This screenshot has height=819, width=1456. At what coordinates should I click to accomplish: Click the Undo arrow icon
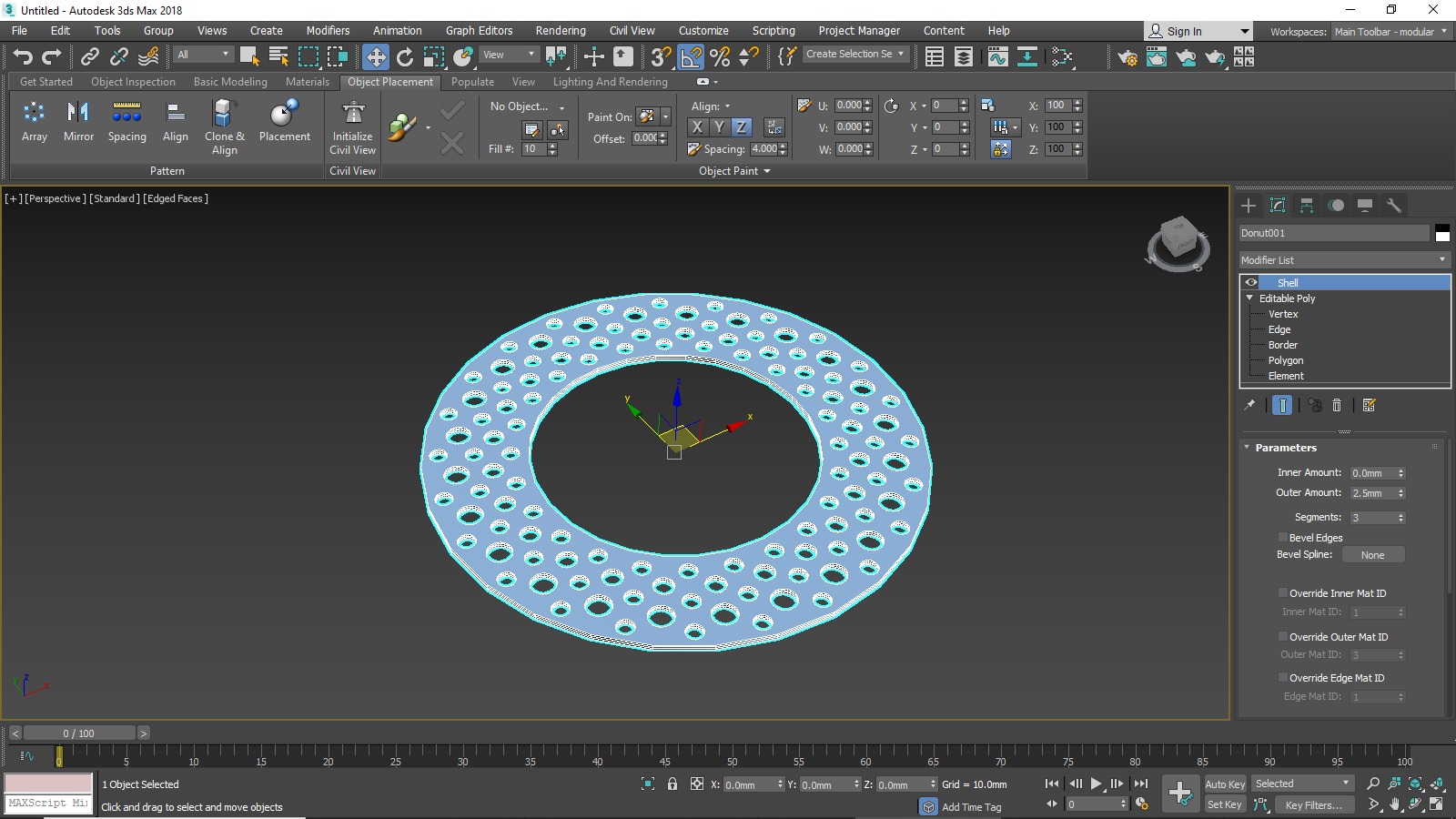[23, 56]
